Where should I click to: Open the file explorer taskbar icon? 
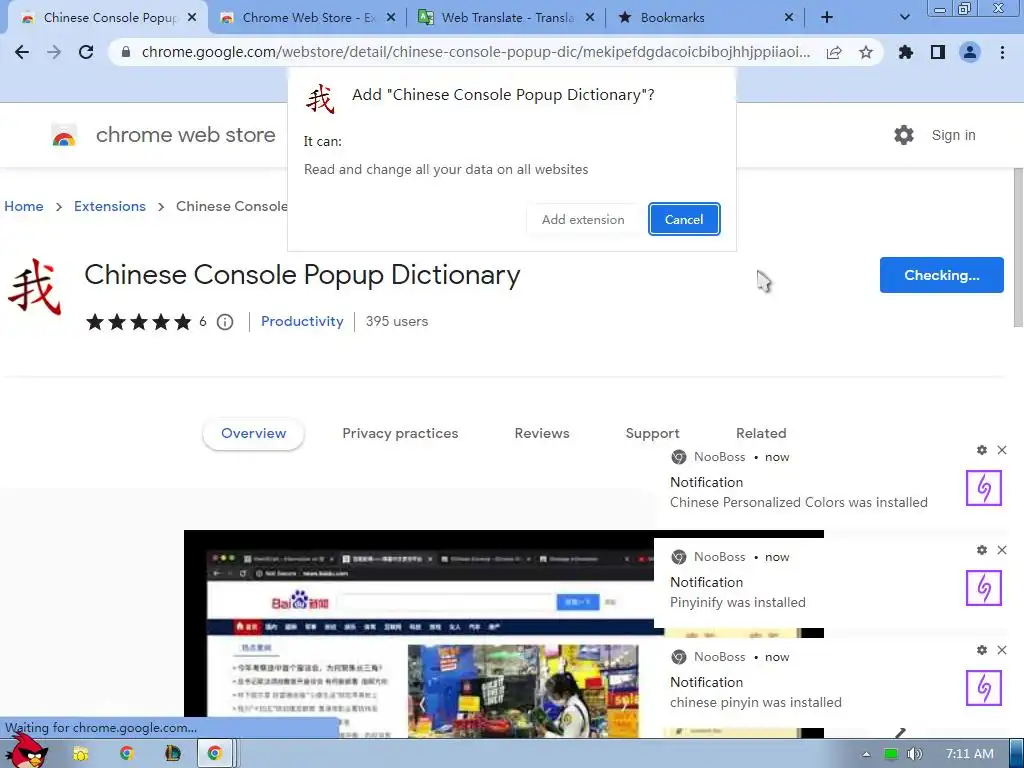pyautogui.click(x=81, y=754)
